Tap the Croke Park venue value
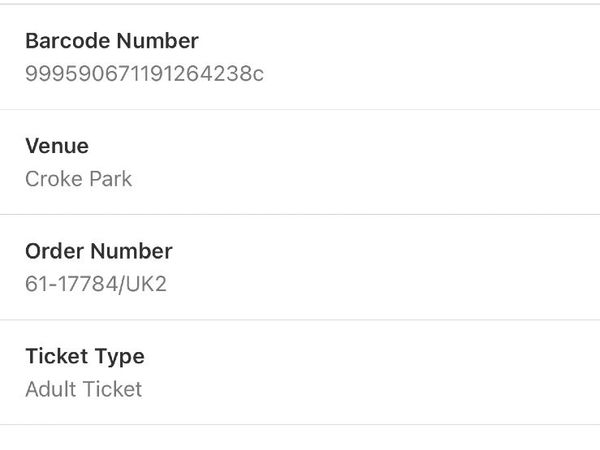 click(78, 179)
